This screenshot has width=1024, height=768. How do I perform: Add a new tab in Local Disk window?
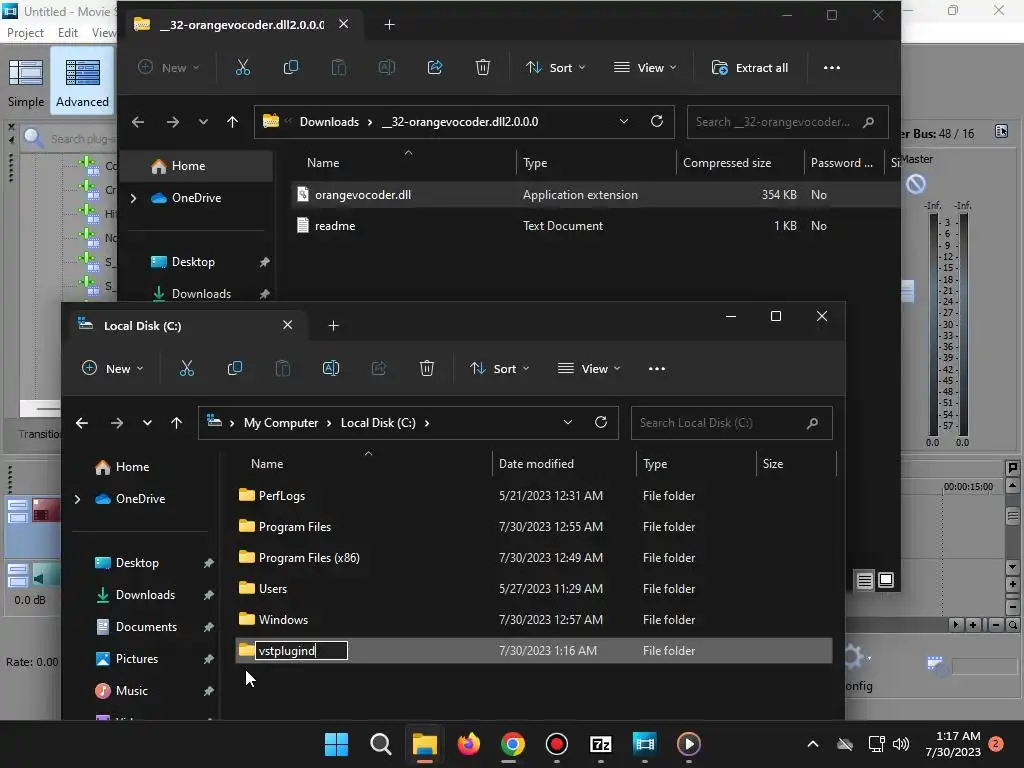pyautogui.click(x=333, y=325)
